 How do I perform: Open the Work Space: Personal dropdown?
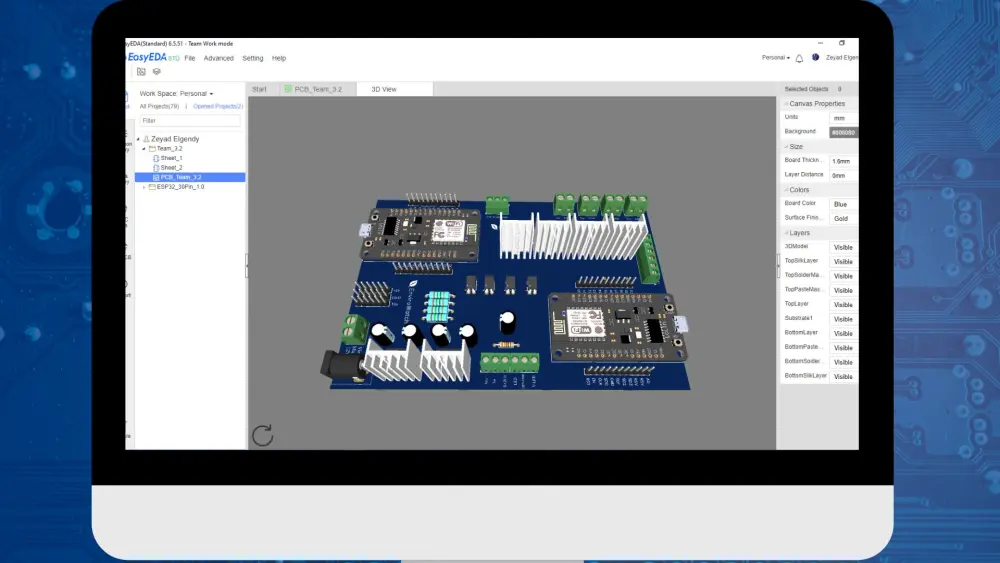(x=176, y=94)
